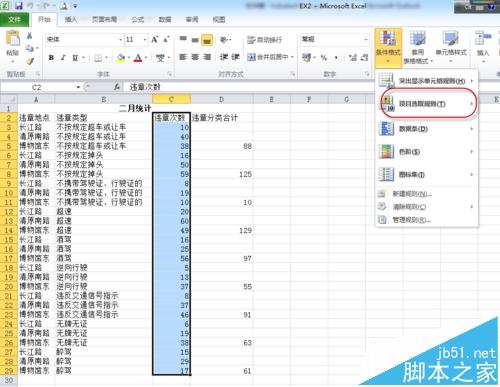Screen dimensions: 500x387
Task: Click the Middle Align icon
Action: point(195,40)
